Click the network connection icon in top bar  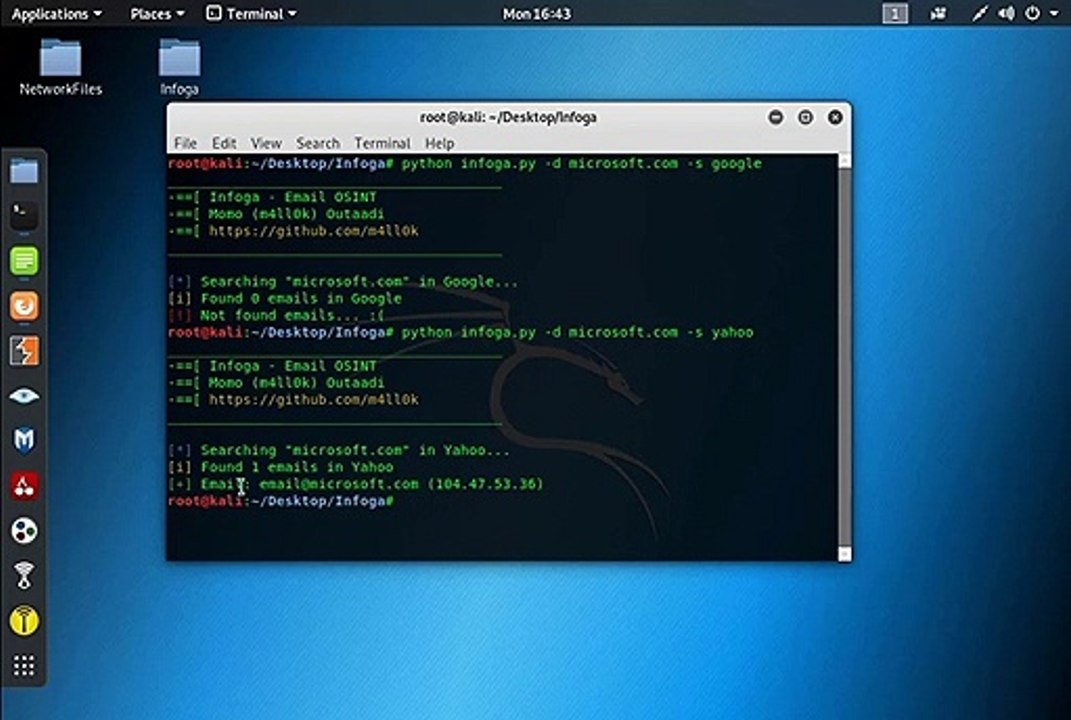coord(980,14)
